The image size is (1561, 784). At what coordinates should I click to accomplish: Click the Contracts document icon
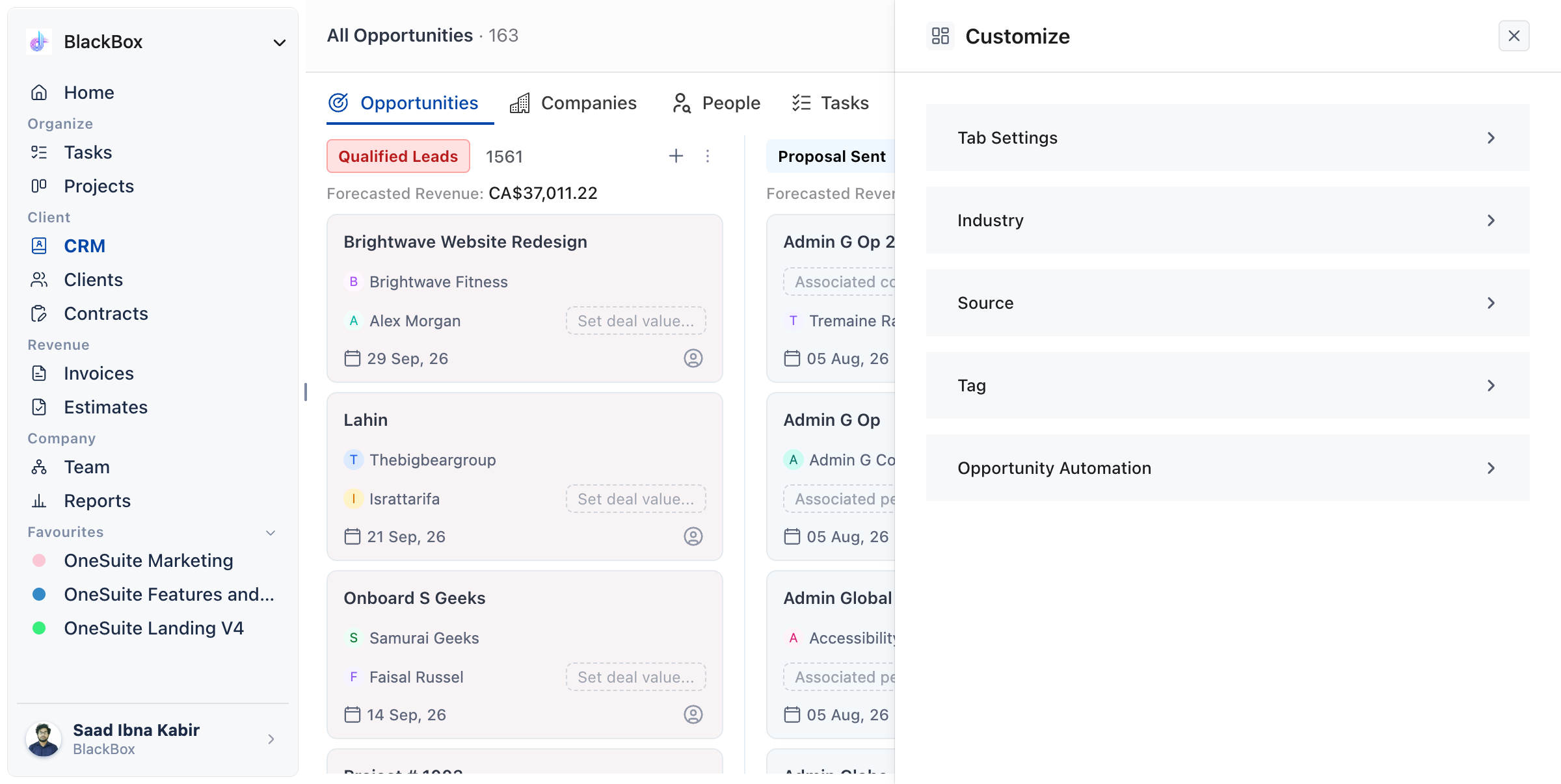pyautogui.click(x=39, y=313)
